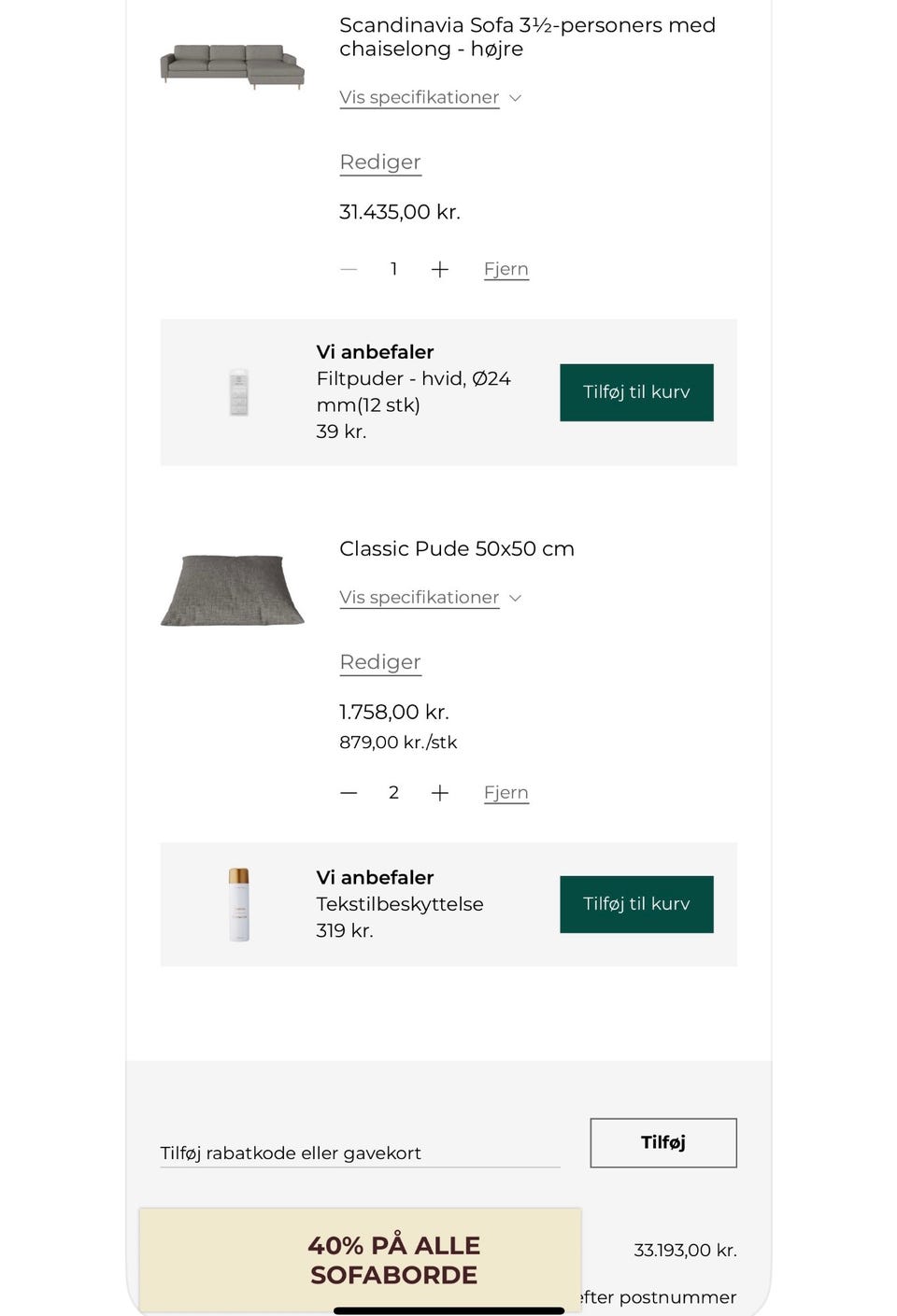Viewport: 897px width, 1316px height.
Task: Add Tekstilbeskyttelse to the cart
Action: pos(636,904)
